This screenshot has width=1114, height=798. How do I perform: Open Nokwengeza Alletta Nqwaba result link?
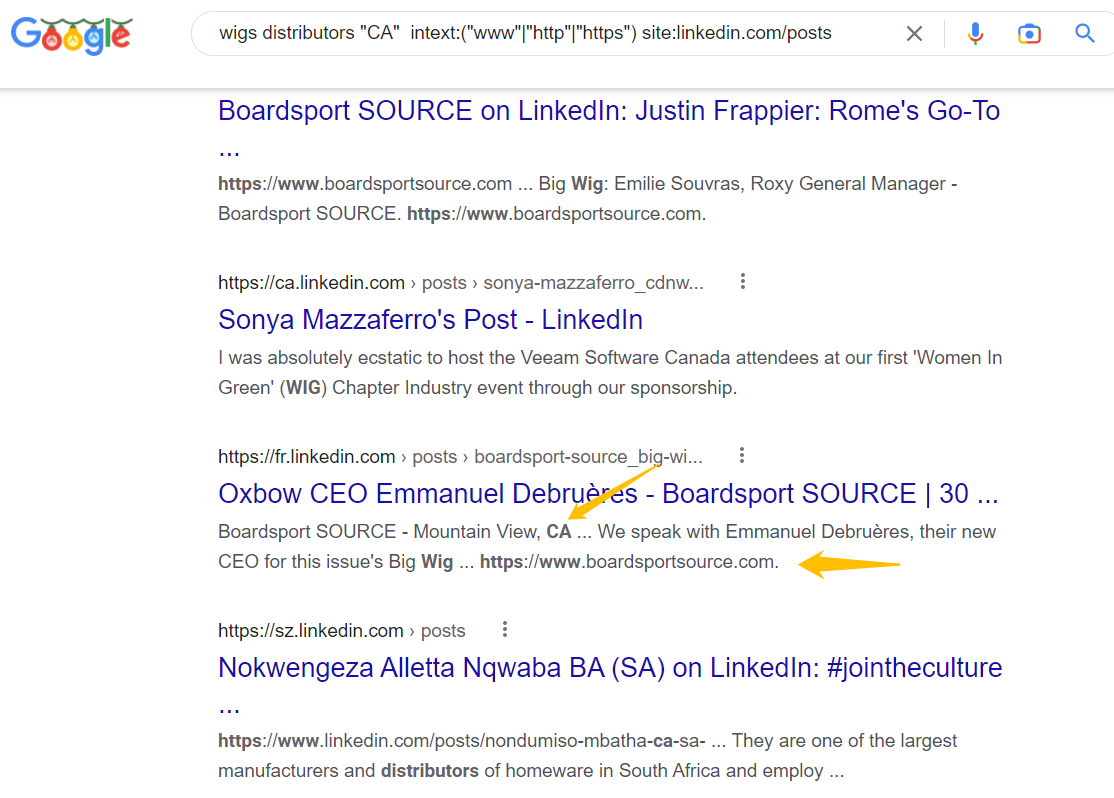pos(610,668)
